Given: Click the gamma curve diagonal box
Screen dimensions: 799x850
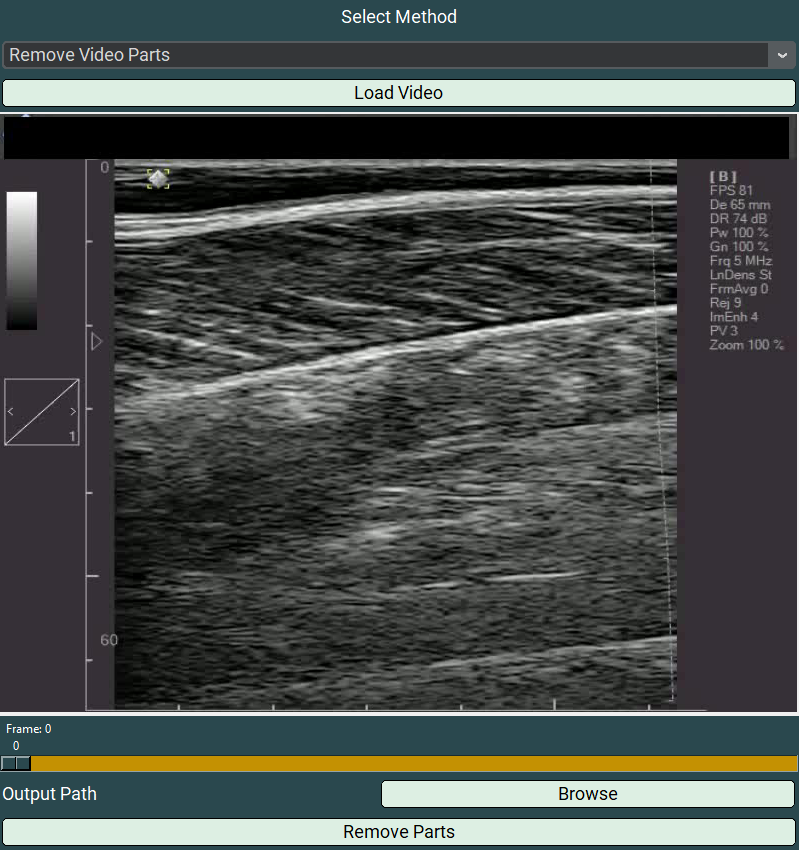Looking at the screenshot, I should [42, 412].
